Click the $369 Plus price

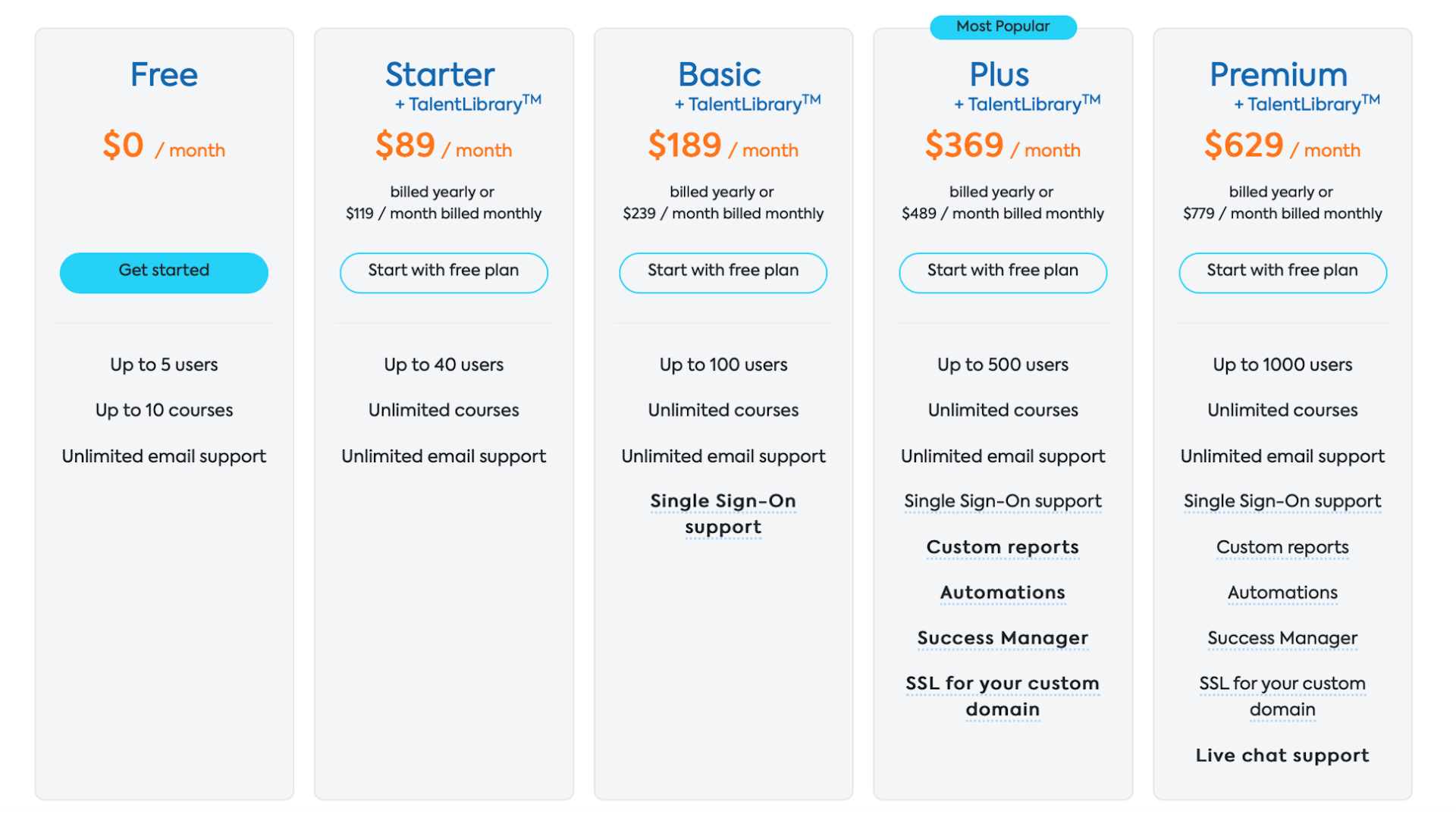point(964,145)
